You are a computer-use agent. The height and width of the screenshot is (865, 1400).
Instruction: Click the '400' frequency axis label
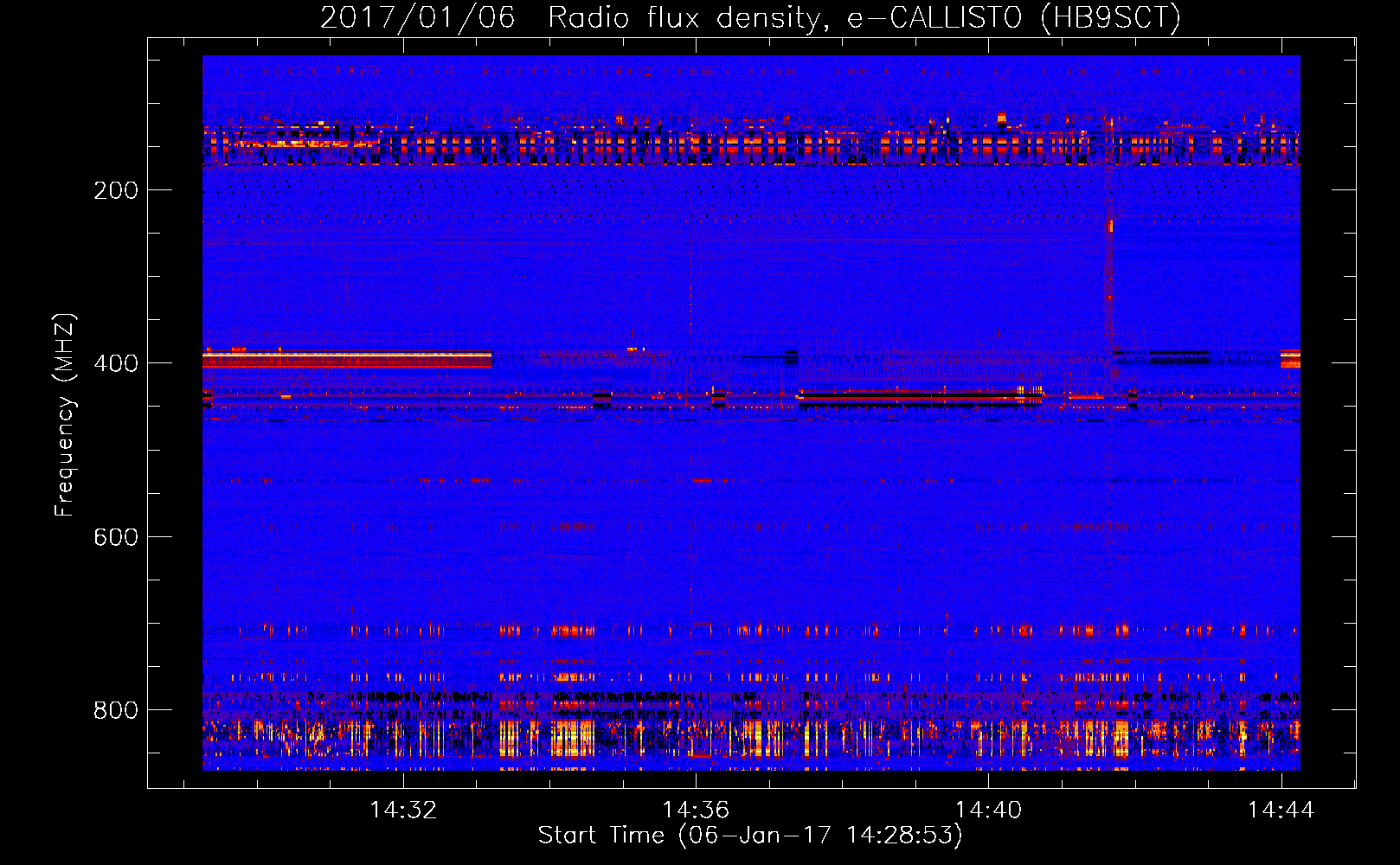[x=116, y=363]
